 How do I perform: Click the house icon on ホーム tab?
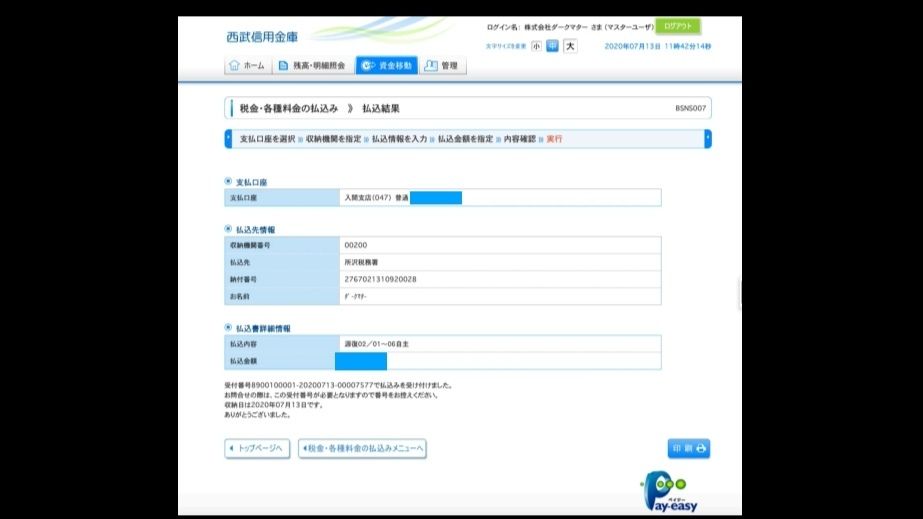[x=234, y=66]
